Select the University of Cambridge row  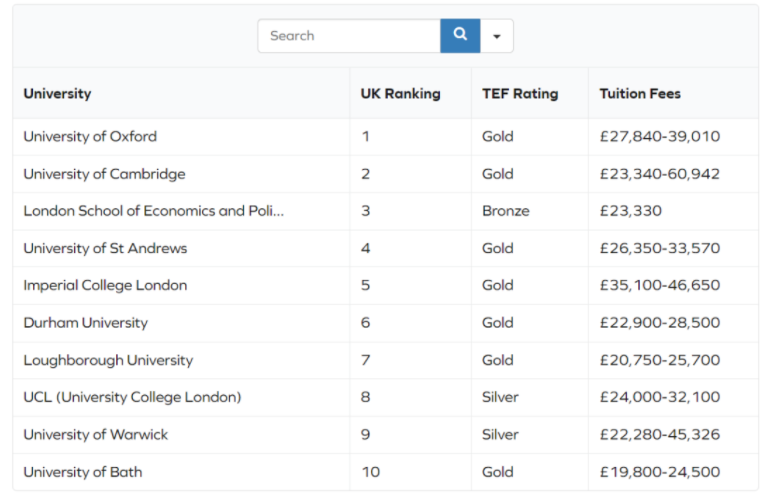click(x=104, y=174)
